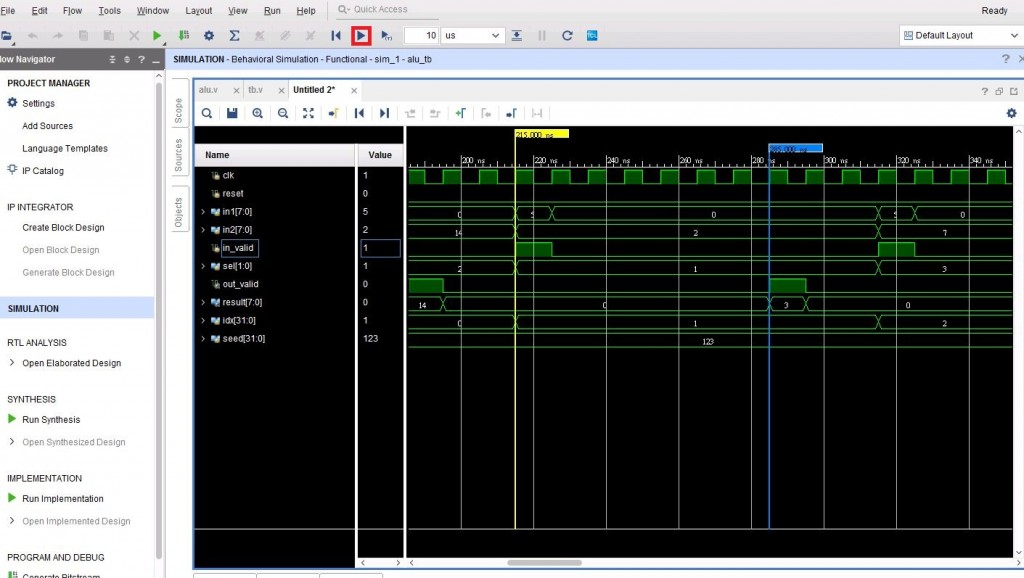1024x578 pixels.
Task: Run simulation for specified time icon
Action: click(387, 35)
